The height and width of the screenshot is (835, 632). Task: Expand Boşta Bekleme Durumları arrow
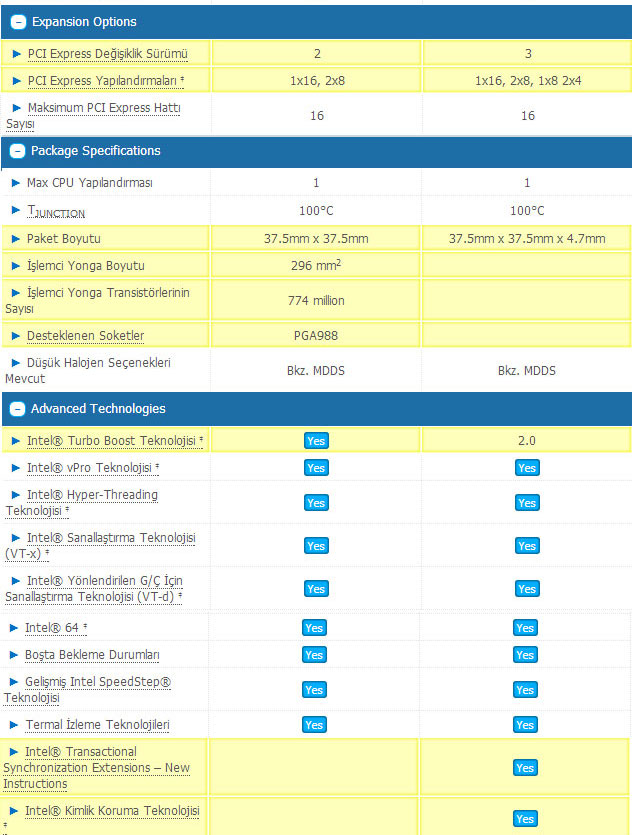click(x=14, y=655)
